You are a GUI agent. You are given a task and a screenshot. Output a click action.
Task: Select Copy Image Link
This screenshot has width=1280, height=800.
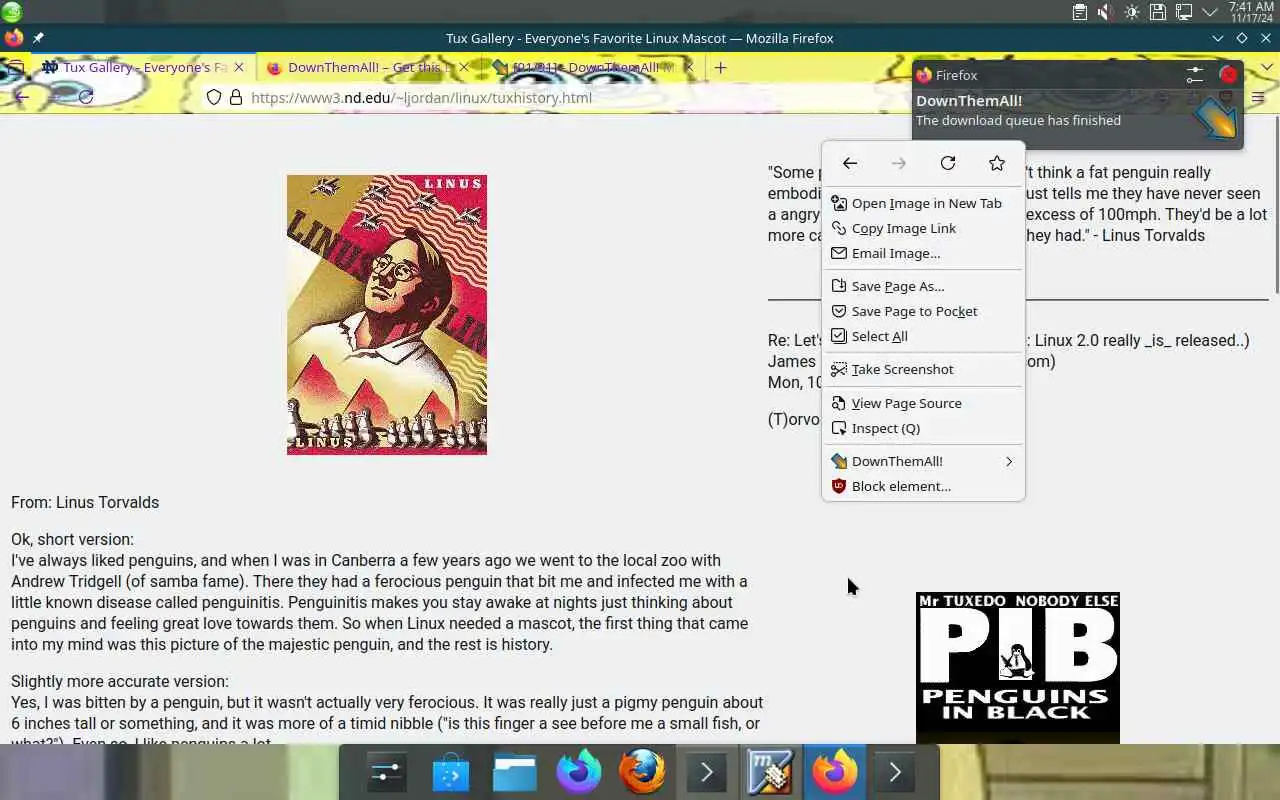(923, 228)
